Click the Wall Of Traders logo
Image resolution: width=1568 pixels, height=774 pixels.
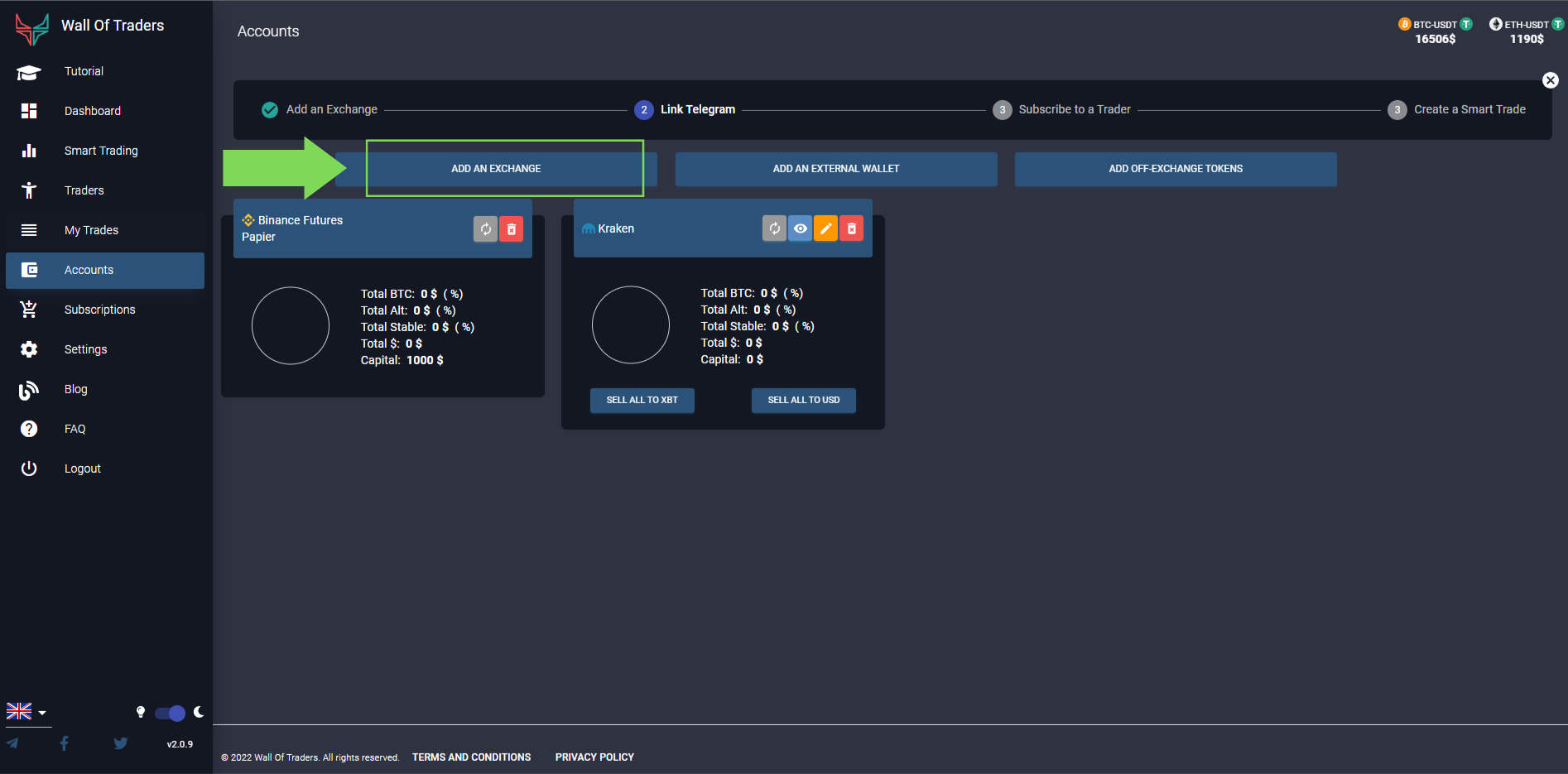point(31,30)
